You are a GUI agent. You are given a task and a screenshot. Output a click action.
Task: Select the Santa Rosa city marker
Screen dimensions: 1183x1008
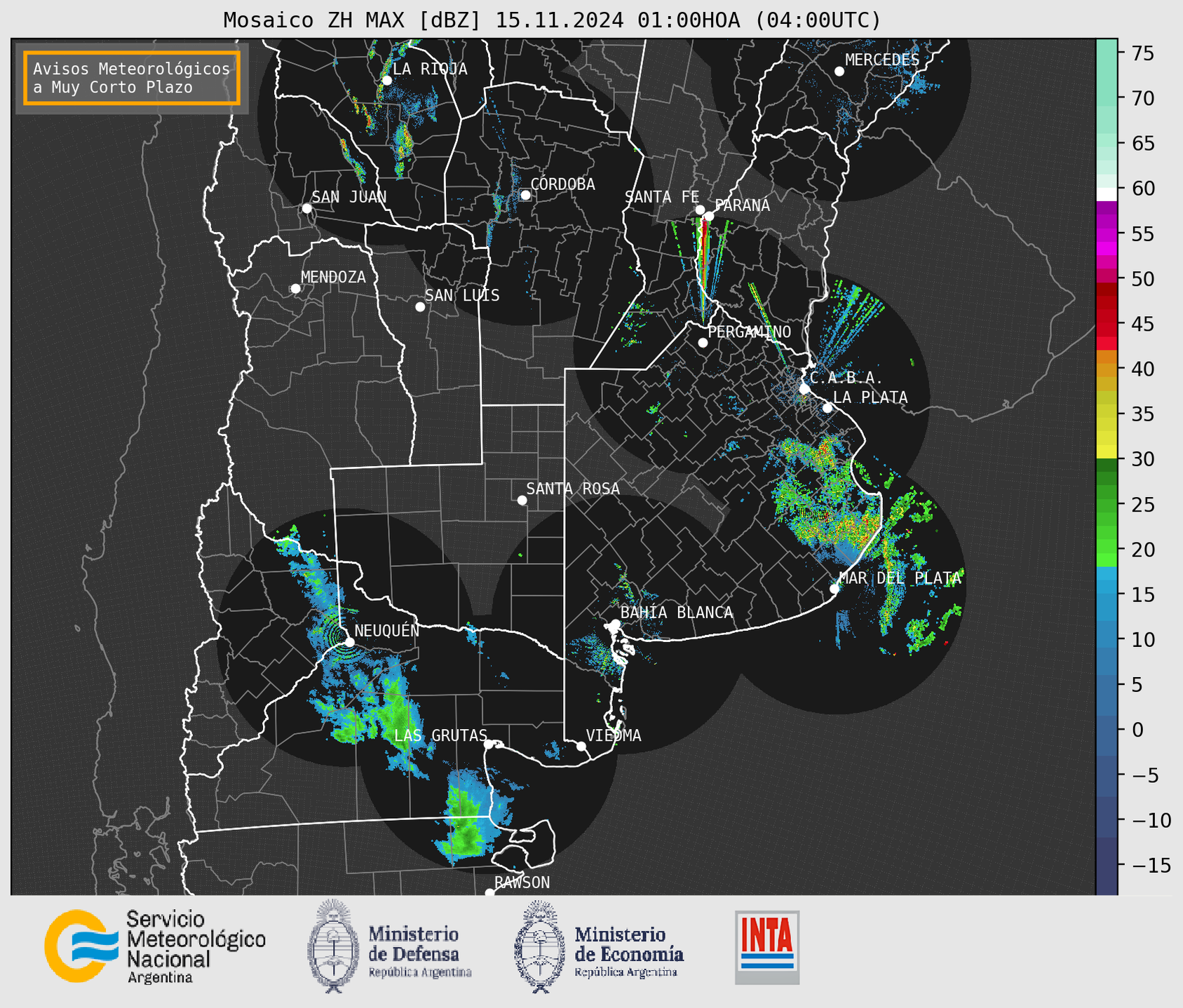(522, 500)
